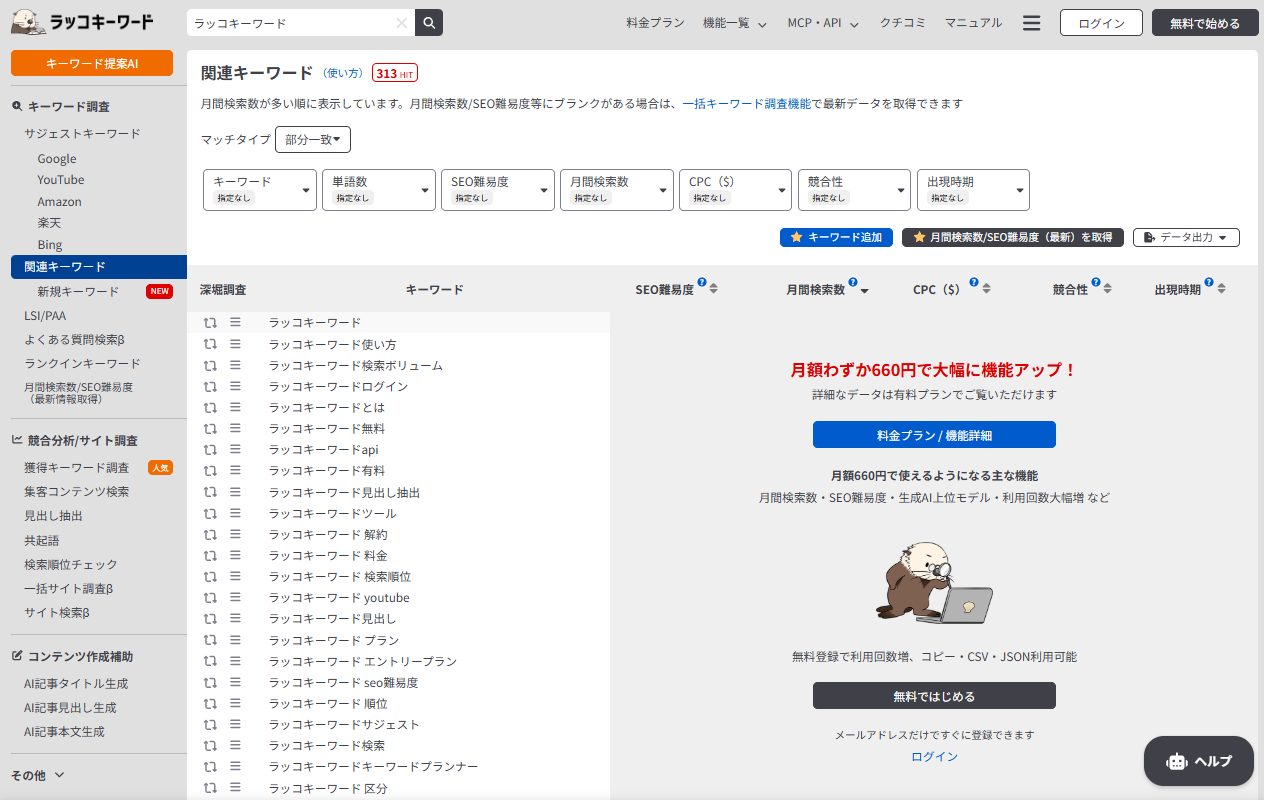Screen dimensions: 1264x800
Task: Click the ログイン button in header
Action: pyautogui.click(x=1101, y=23)
